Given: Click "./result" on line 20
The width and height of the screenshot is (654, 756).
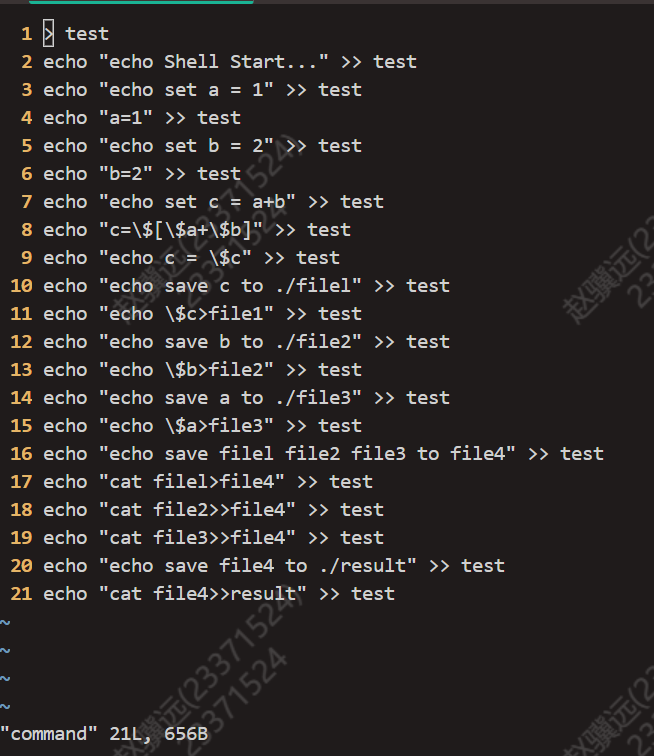Looking at the screenshot, I should click(x=362, y=565).
